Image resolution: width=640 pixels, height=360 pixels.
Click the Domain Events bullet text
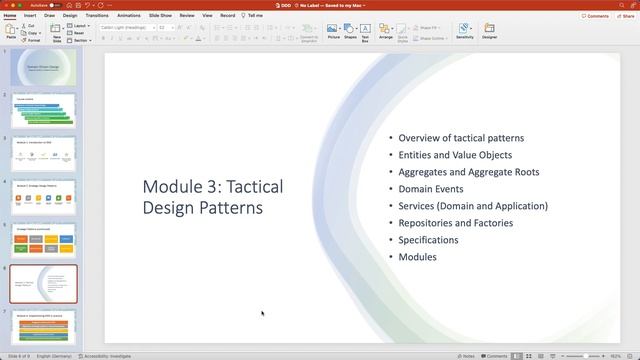pos(431,189)
